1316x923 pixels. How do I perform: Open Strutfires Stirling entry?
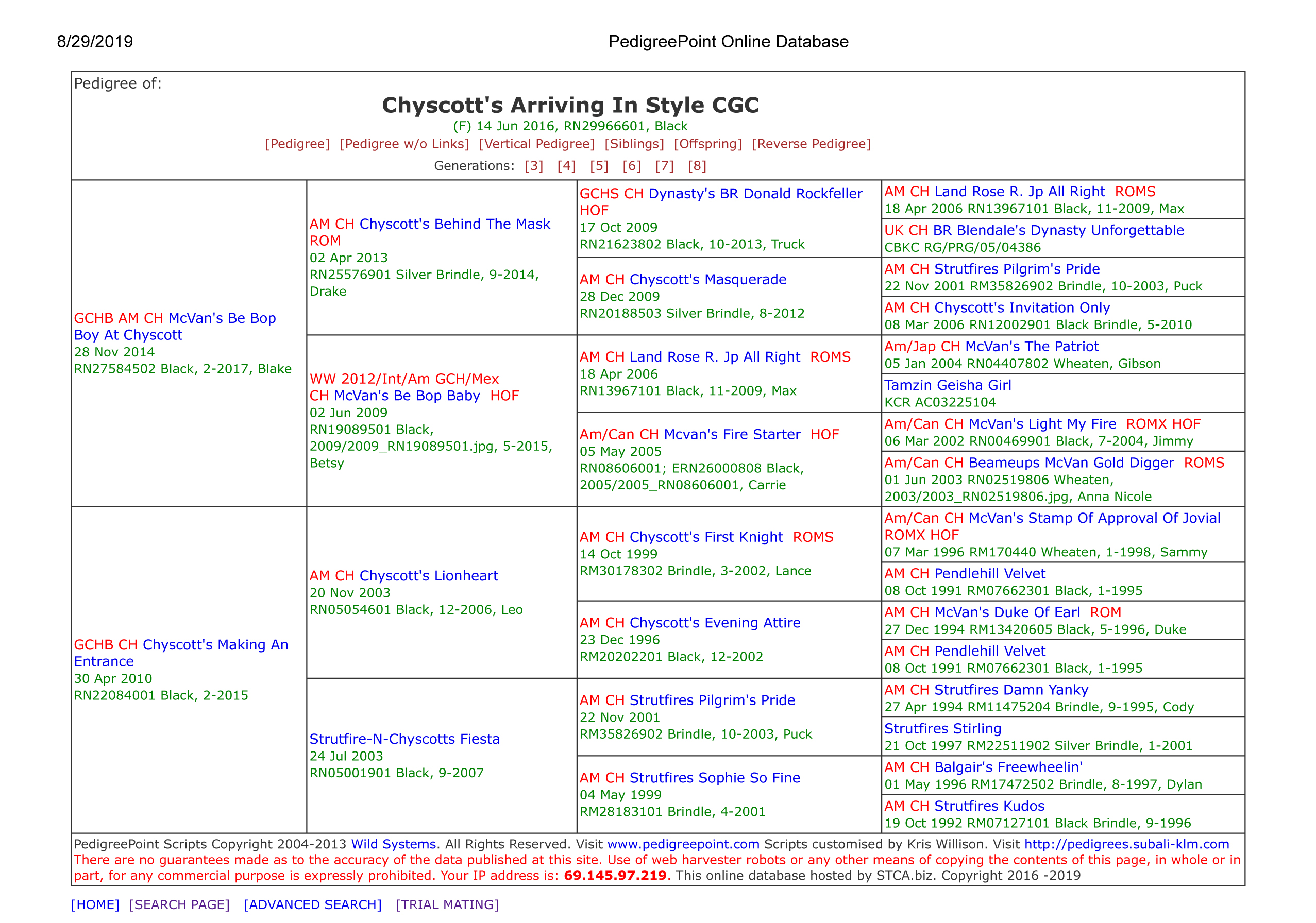click(x=942, y=728)
